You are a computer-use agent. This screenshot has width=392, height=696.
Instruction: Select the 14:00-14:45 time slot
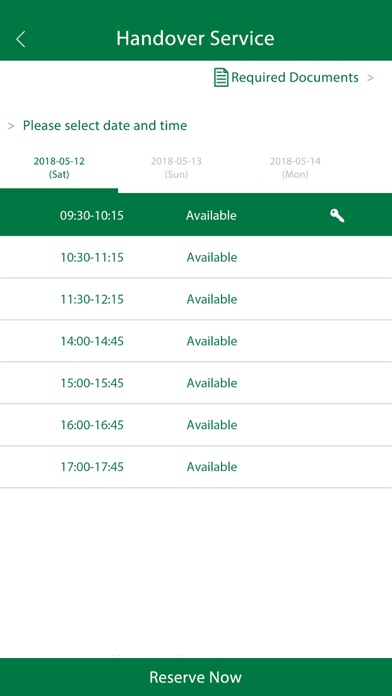click(x=196, y=341)
